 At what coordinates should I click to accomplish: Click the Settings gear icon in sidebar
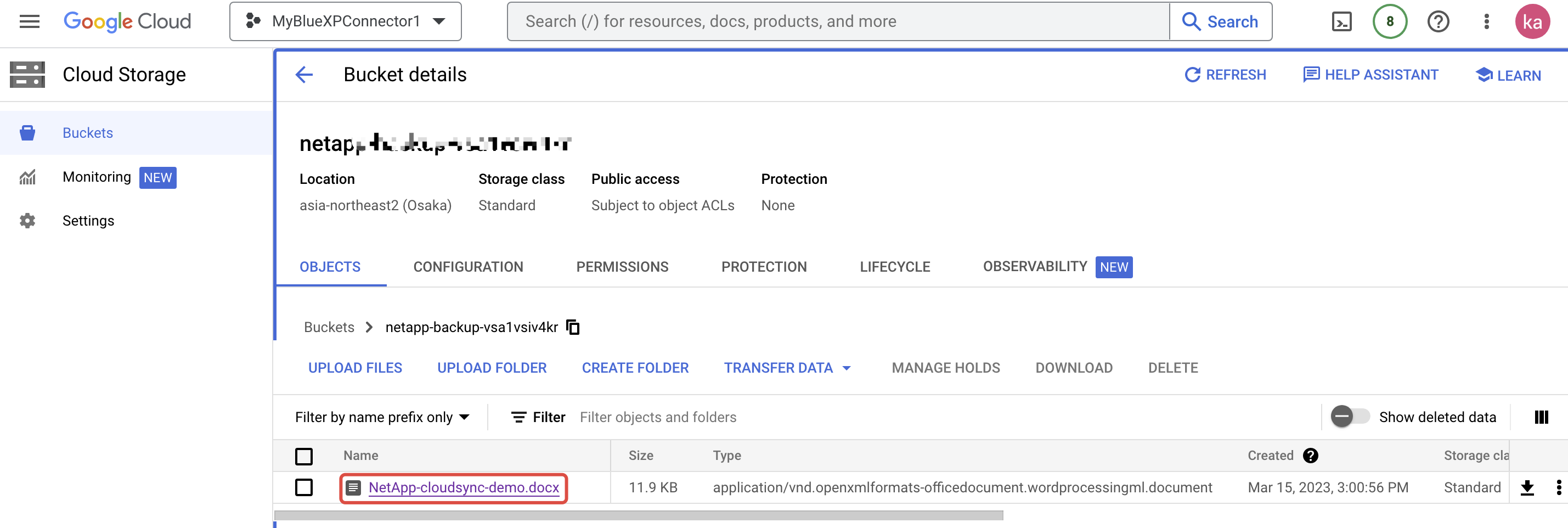coord(27,221)
